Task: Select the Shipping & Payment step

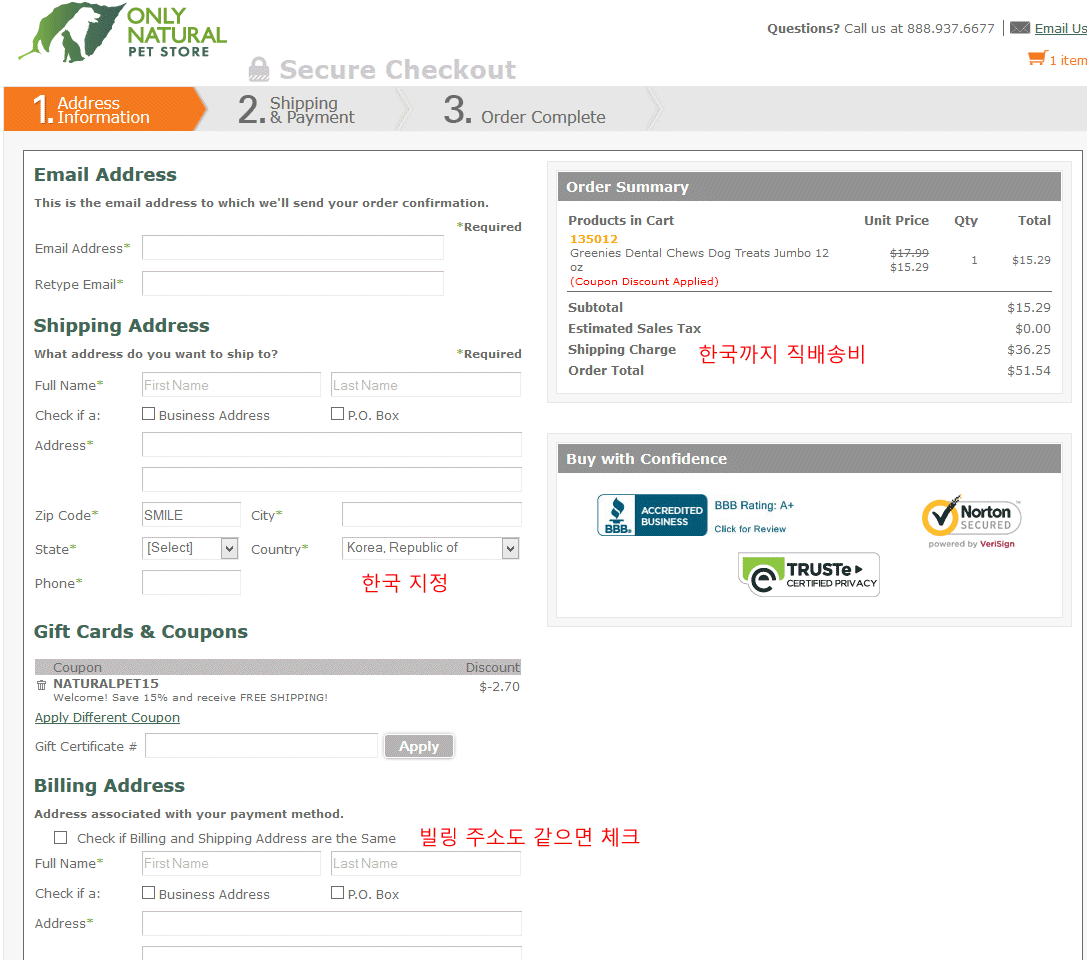Action: click(x=300, y=110)
